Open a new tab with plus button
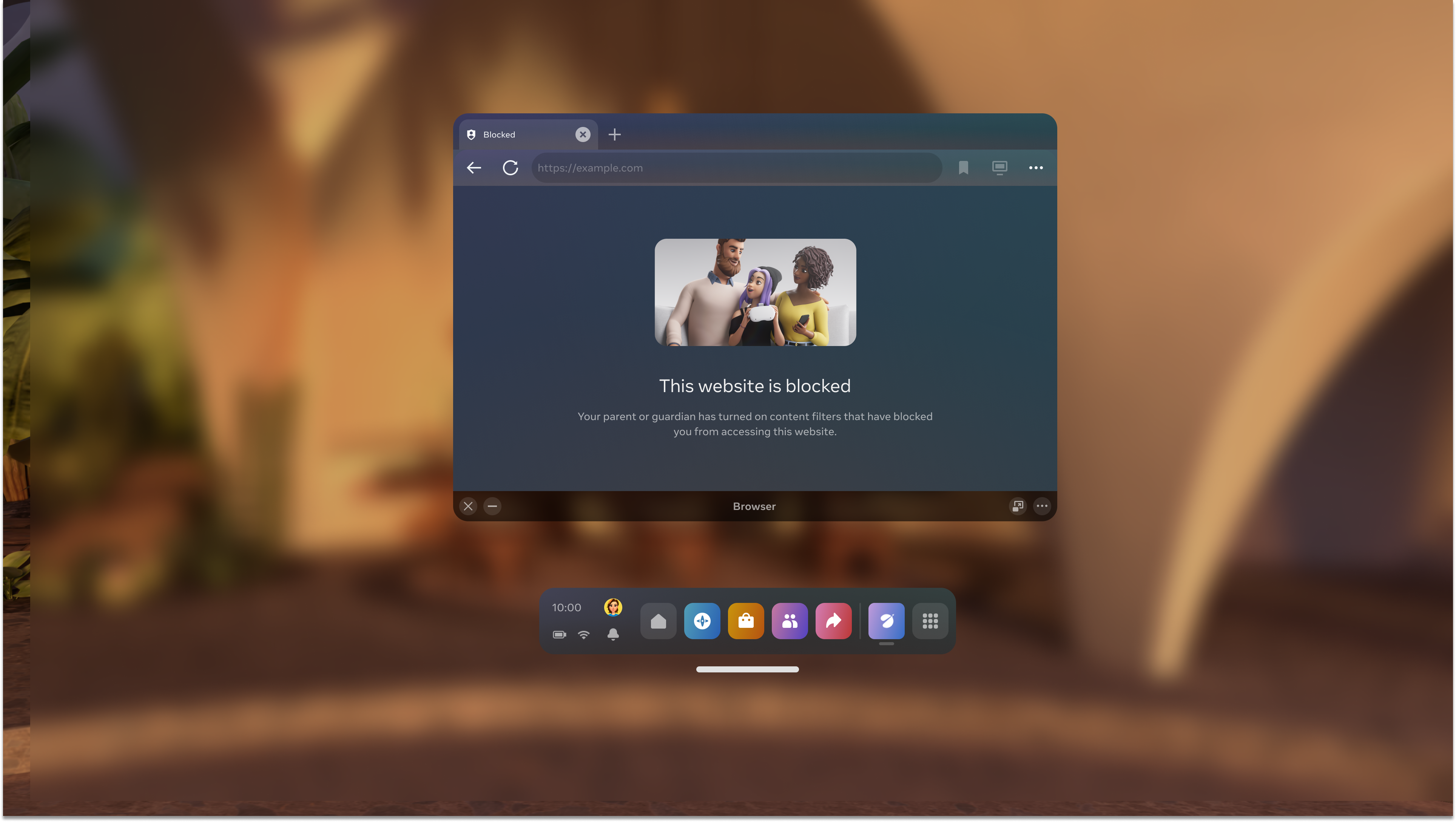Viewport: 1456px width, 822px height. tap(614, 134)
